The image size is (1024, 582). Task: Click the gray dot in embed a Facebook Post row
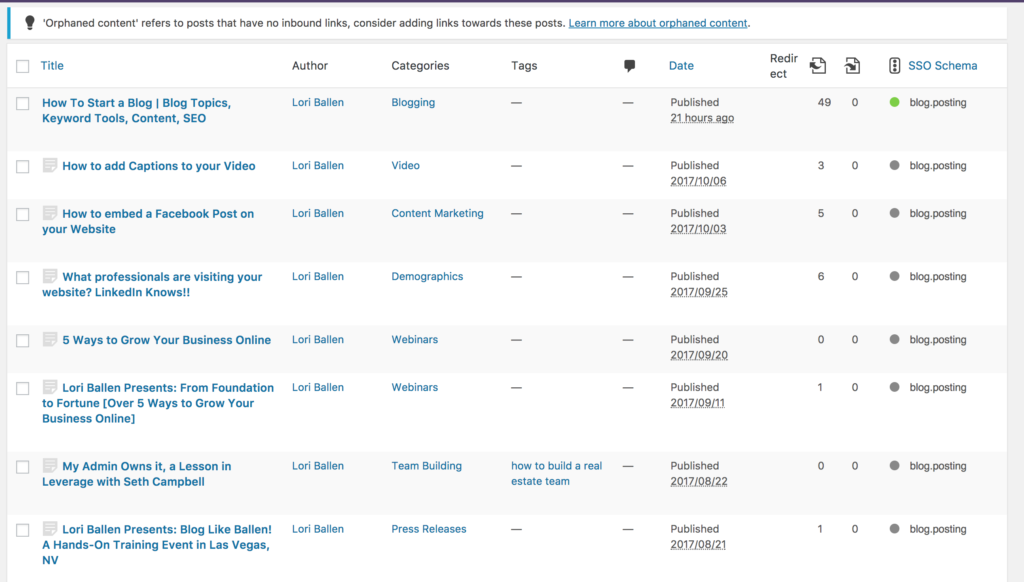tap(895, 213)
